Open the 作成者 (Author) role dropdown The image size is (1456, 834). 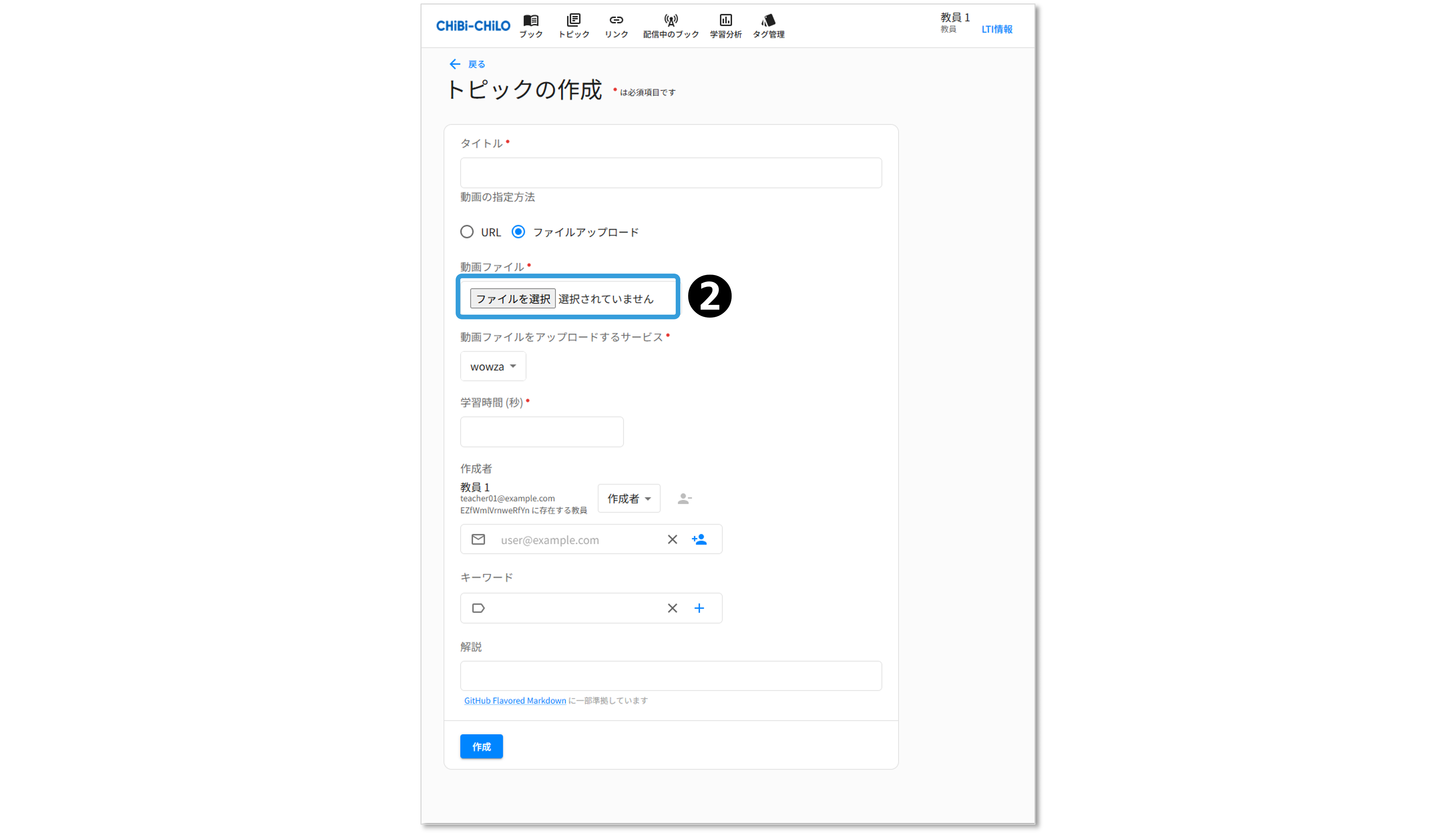tap(629, 499)
